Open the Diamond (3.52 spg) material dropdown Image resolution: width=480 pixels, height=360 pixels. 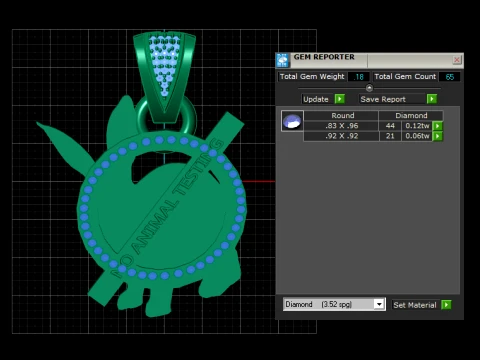(x=379, y=304)
